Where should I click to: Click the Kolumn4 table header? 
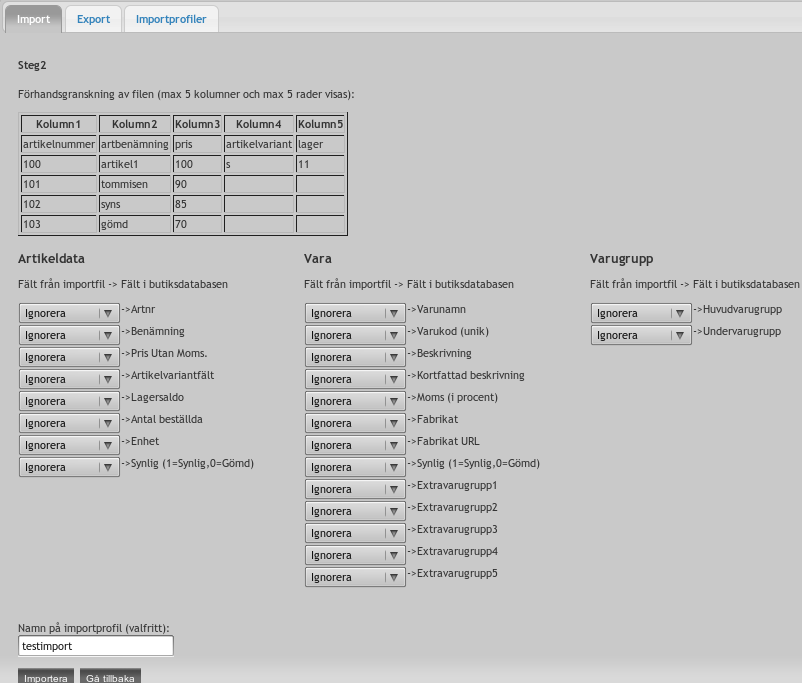click(259, 124)
